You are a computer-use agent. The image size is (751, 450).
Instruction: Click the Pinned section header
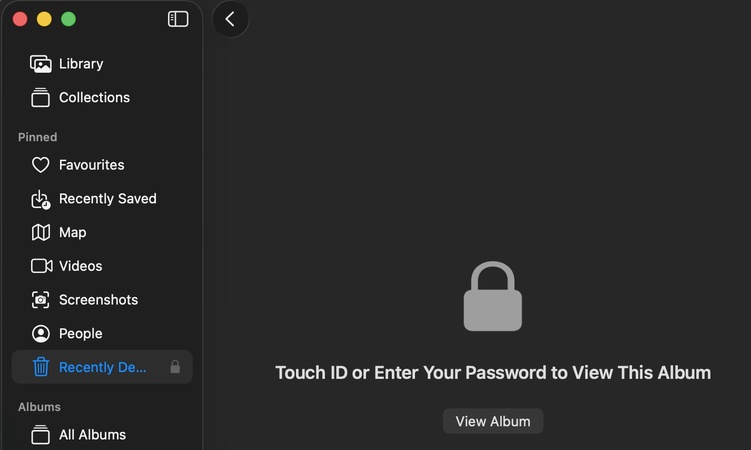tap(38, 137)
